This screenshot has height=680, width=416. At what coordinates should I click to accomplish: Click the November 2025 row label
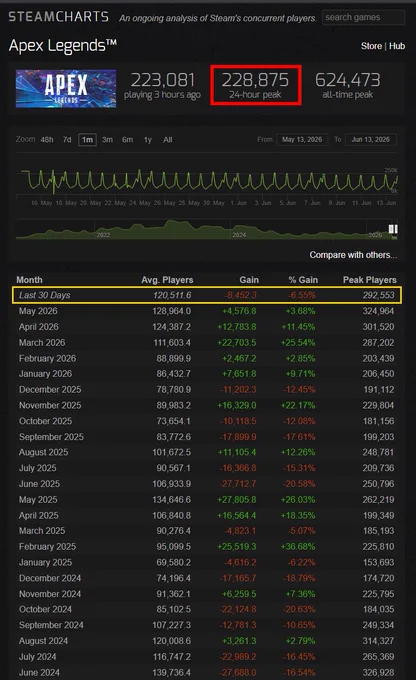tap(50, 405)
